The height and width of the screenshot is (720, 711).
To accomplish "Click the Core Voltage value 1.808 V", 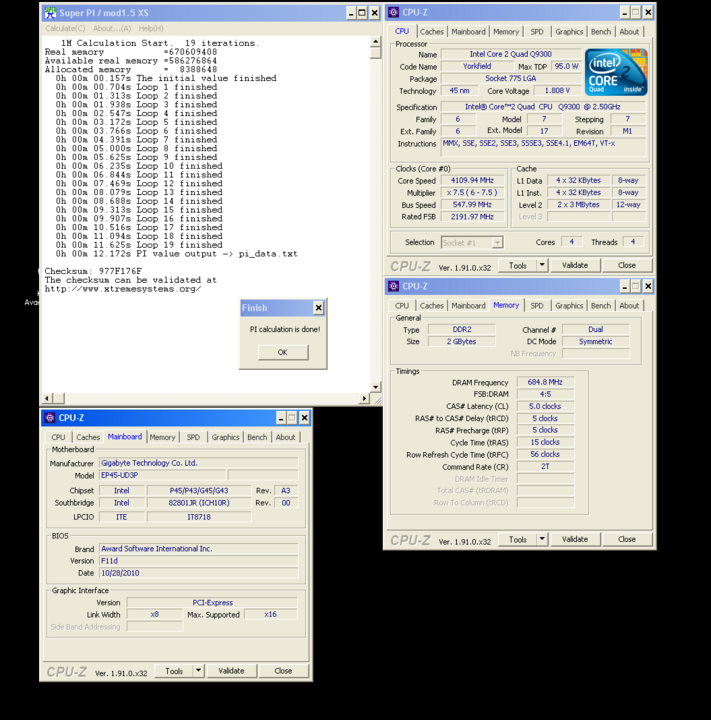I will (557, 90).
